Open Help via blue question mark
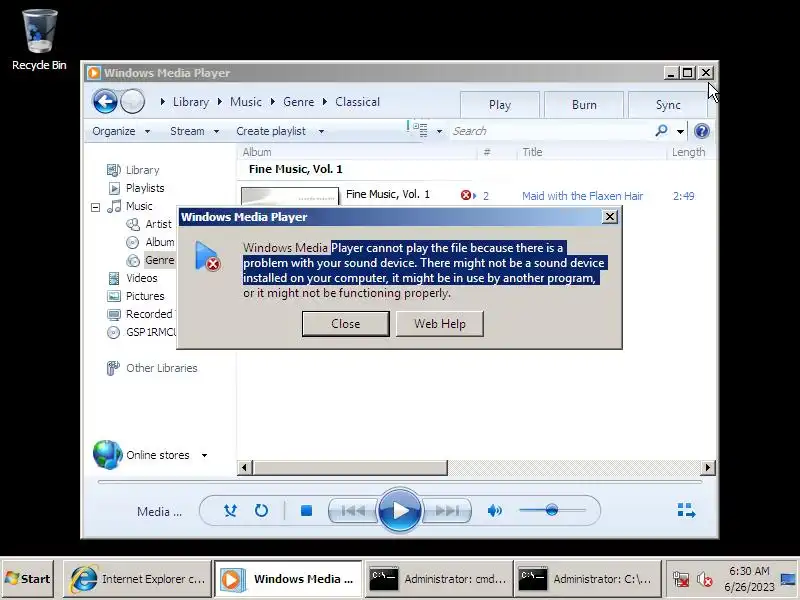This screenshot has height=600, width=800. point(702,131)
